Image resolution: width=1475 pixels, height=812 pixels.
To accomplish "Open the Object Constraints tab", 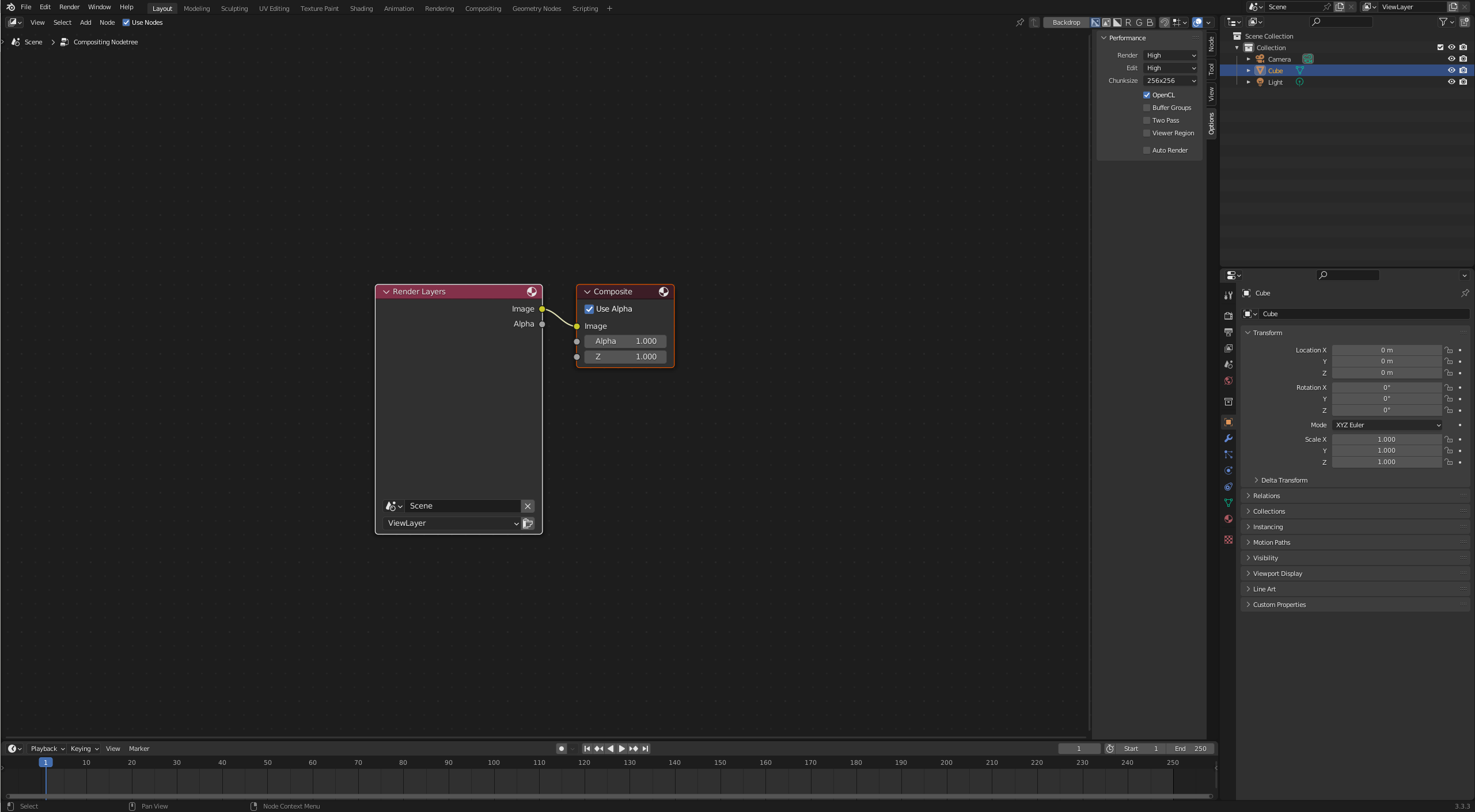I will 1228,487.
